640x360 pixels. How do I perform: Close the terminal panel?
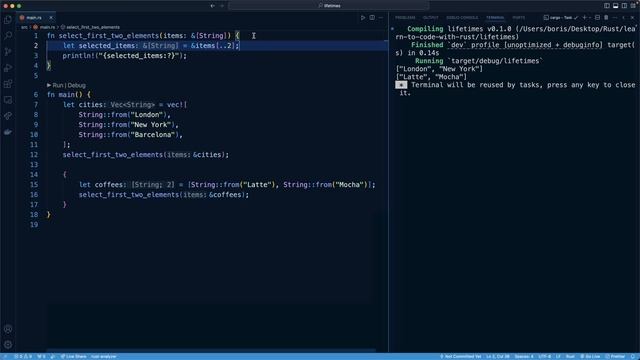click(632, 18)
